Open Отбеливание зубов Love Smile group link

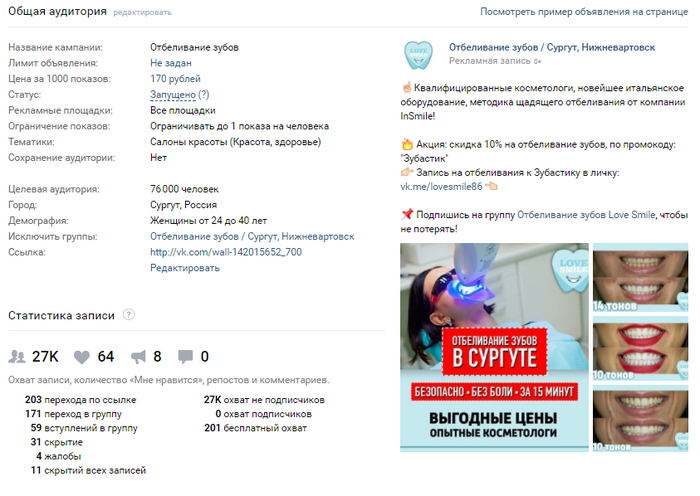(x=586, y=215)
